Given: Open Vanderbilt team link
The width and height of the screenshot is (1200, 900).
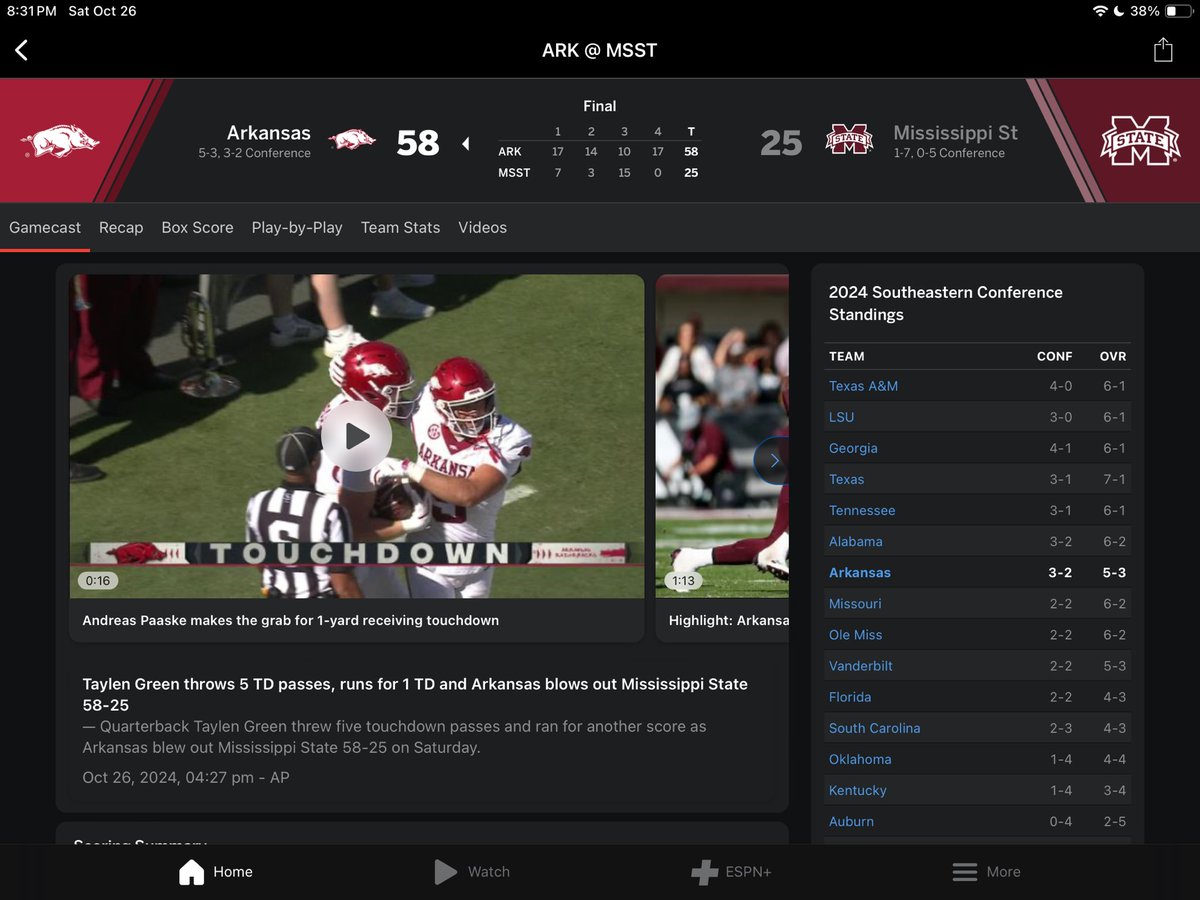Looking at the screenshot, I should tap(861, 666).
